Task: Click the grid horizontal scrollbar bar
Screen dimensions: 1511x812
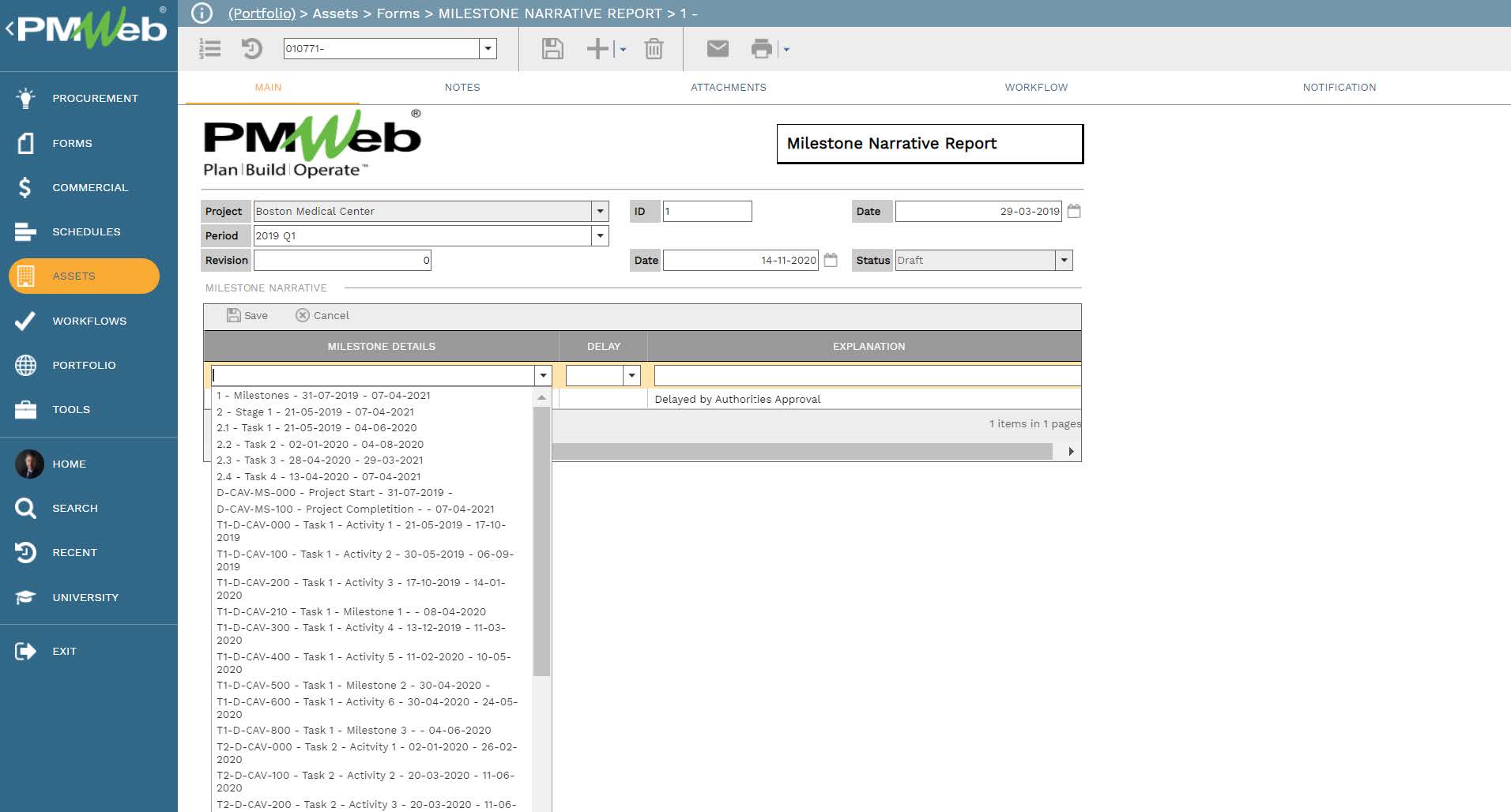Action: [x=801, y=451]
